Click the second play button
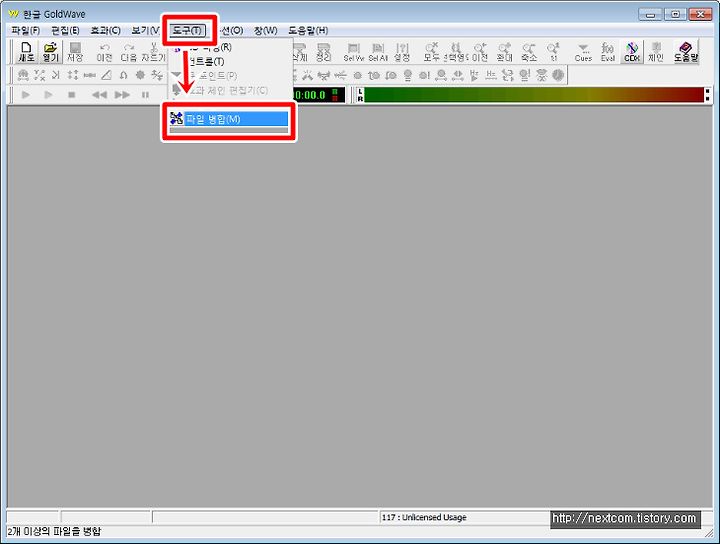This screenshot has width=720, height=544. (x=48, y=95)
